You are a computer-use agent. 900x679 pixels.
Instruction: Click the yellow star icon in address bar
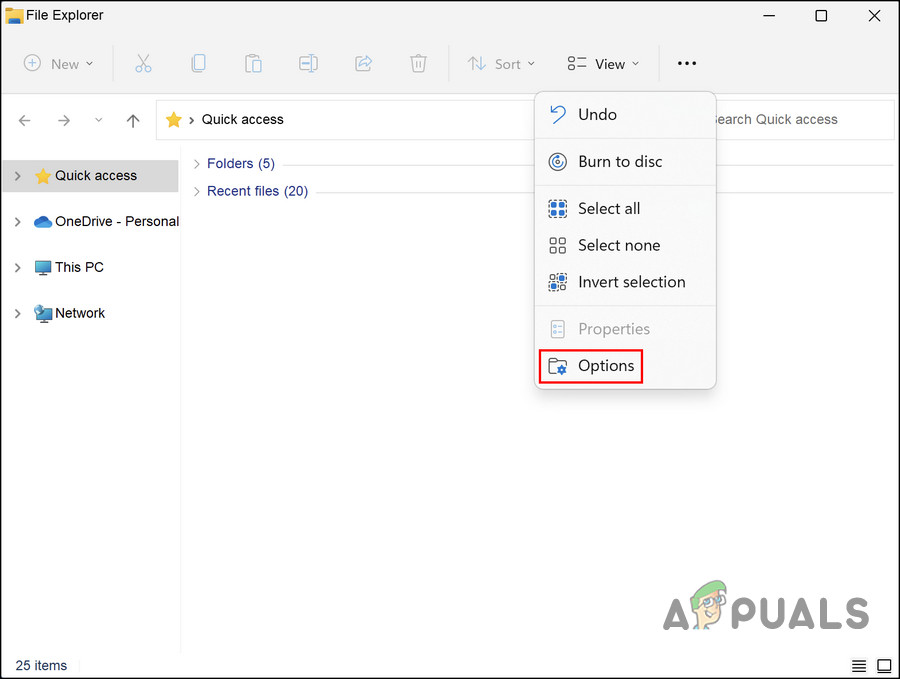coord(173,119)
